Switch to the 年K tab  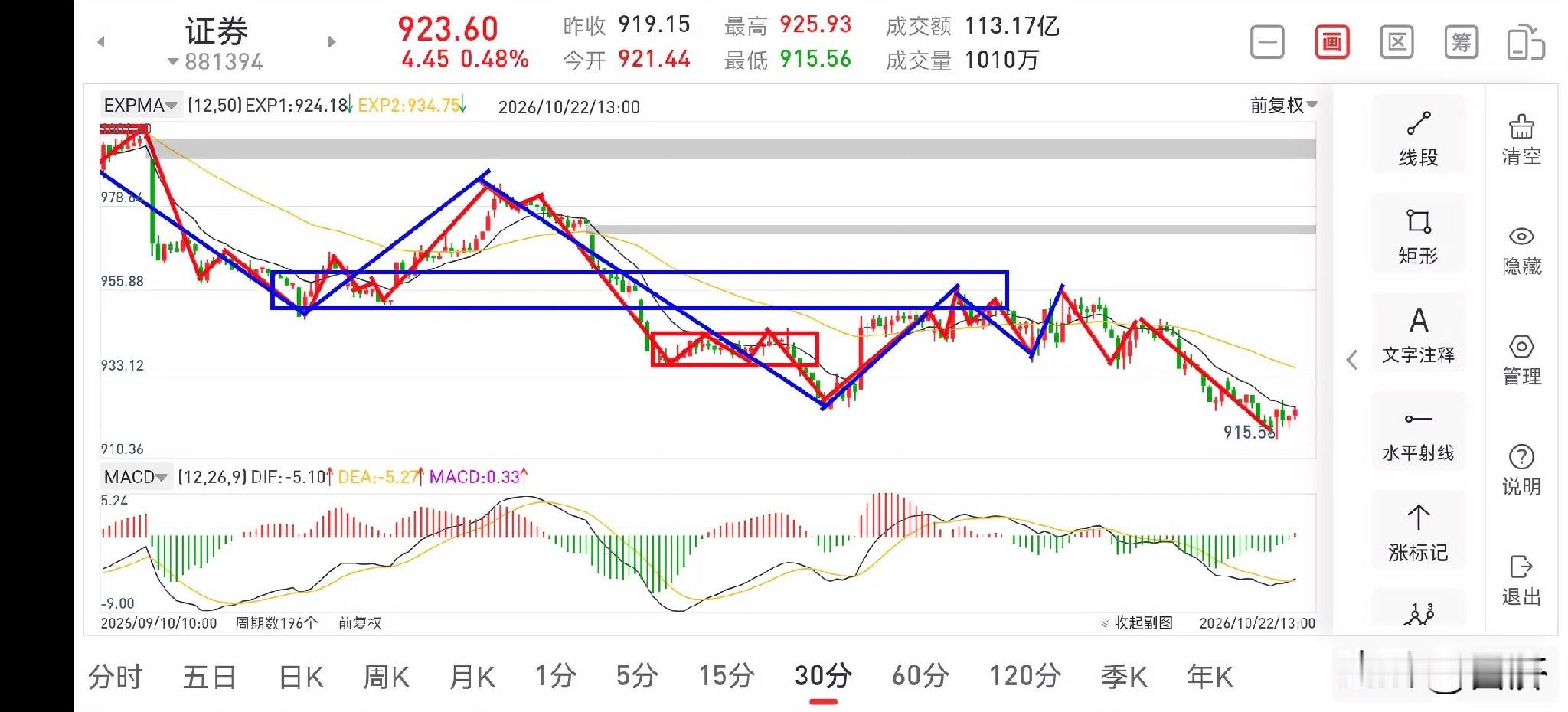tap(1210, 677)
